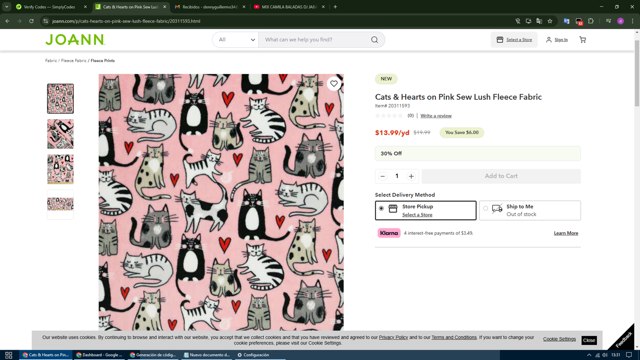
Task: Select second product thumbnail image
Action: point(60,134)
